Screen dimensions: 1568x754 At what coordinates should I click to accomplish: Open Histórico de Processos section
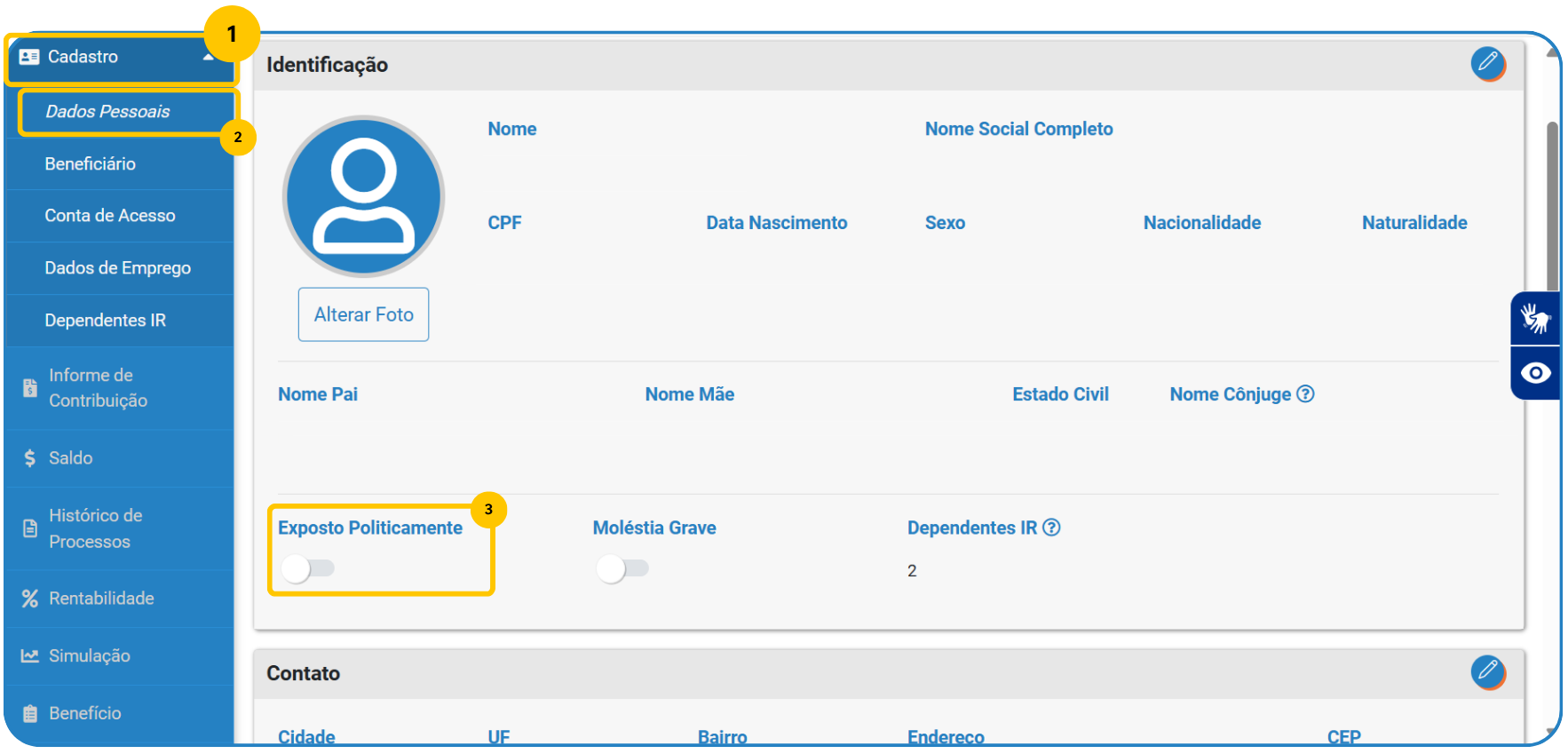pos(95,528)
